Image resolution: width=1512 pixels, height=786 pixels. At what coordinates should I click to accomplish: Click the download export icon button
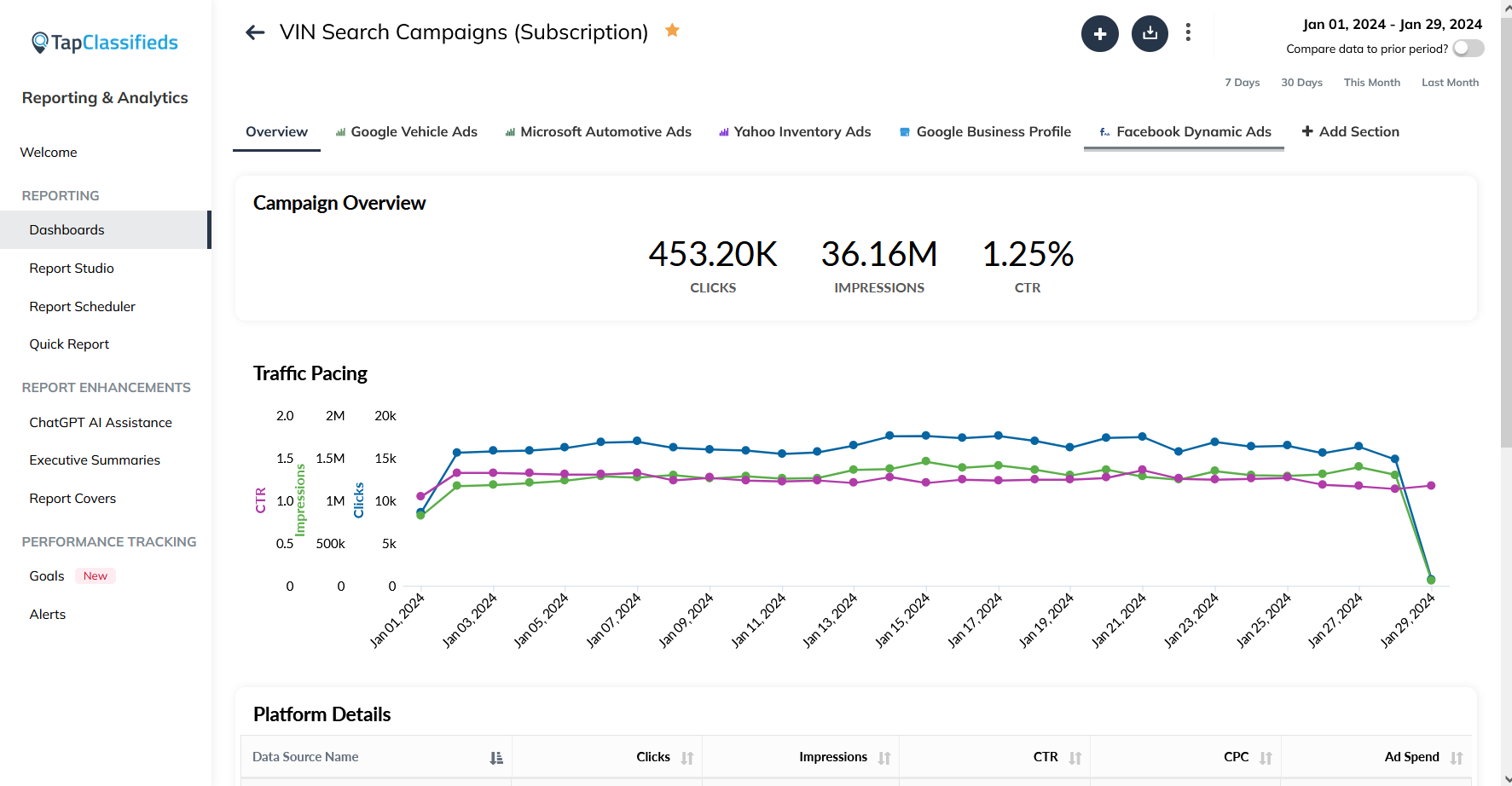(1150, 33)
